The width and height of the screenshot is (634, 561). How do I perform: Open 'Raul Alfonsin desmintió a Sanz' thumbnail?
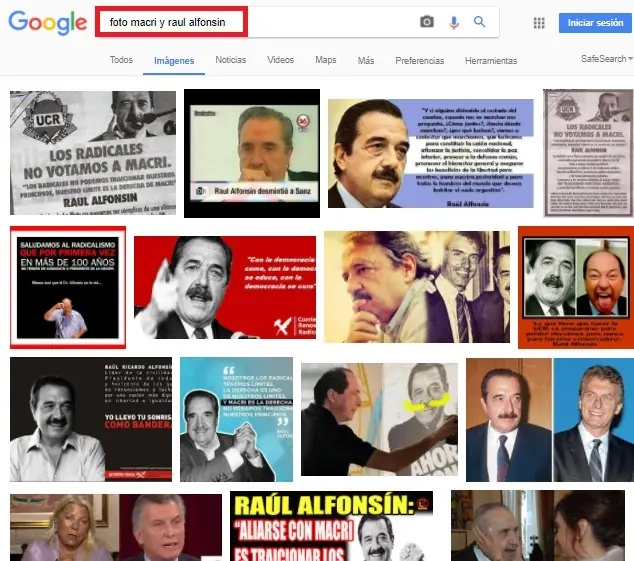252,153
